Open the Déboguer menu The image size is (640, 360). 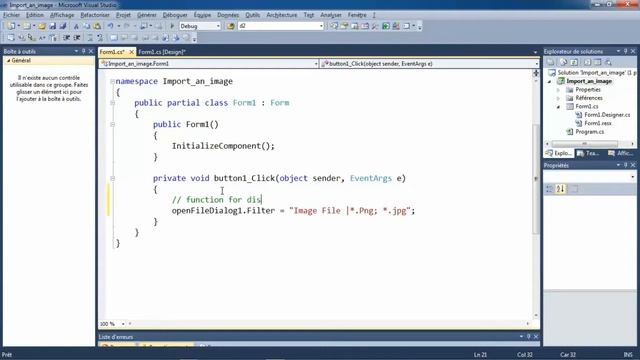(x=175, y=15)
